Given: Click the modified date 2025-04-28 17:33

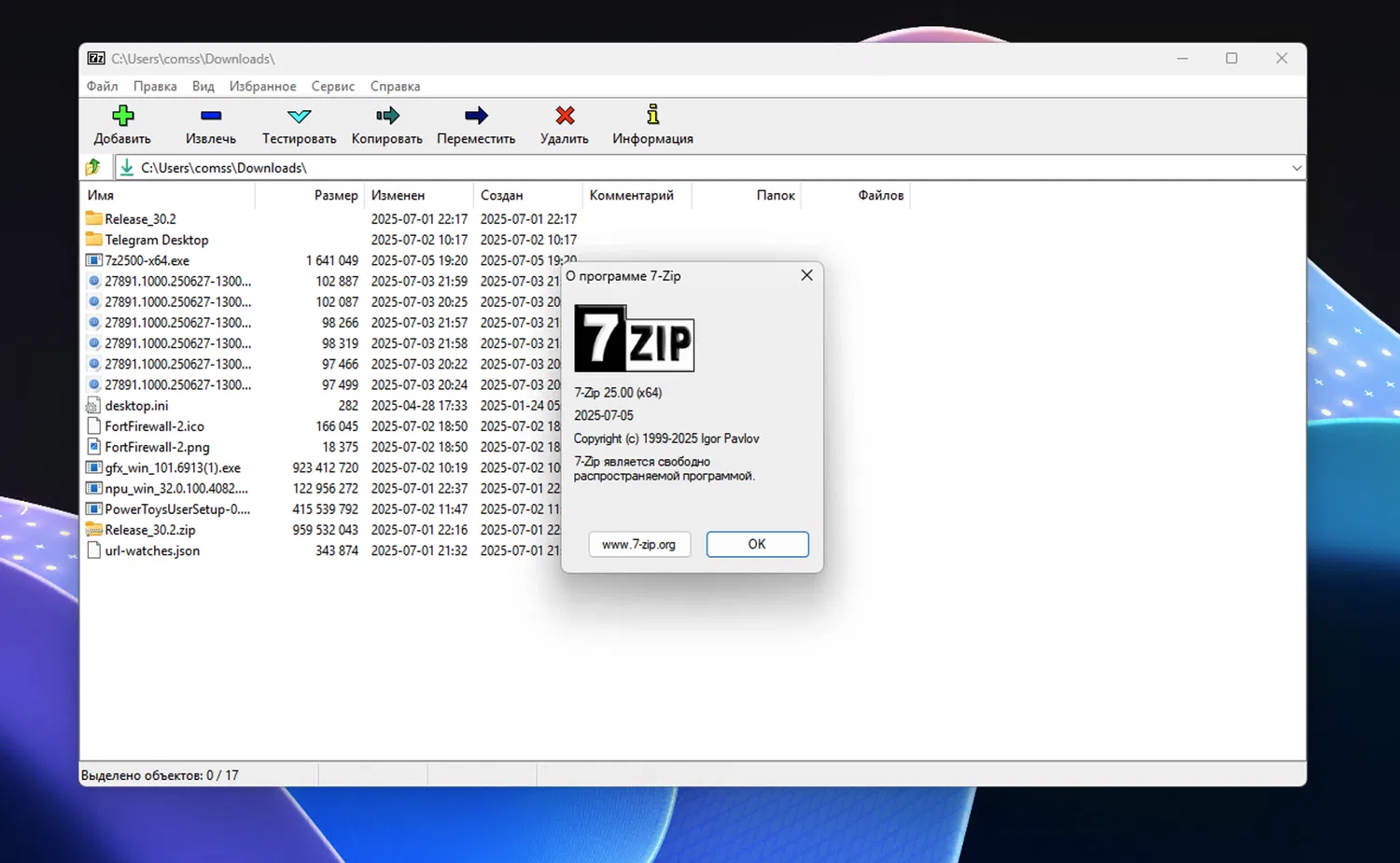Looking at the screenshot, I should (419, 405).
